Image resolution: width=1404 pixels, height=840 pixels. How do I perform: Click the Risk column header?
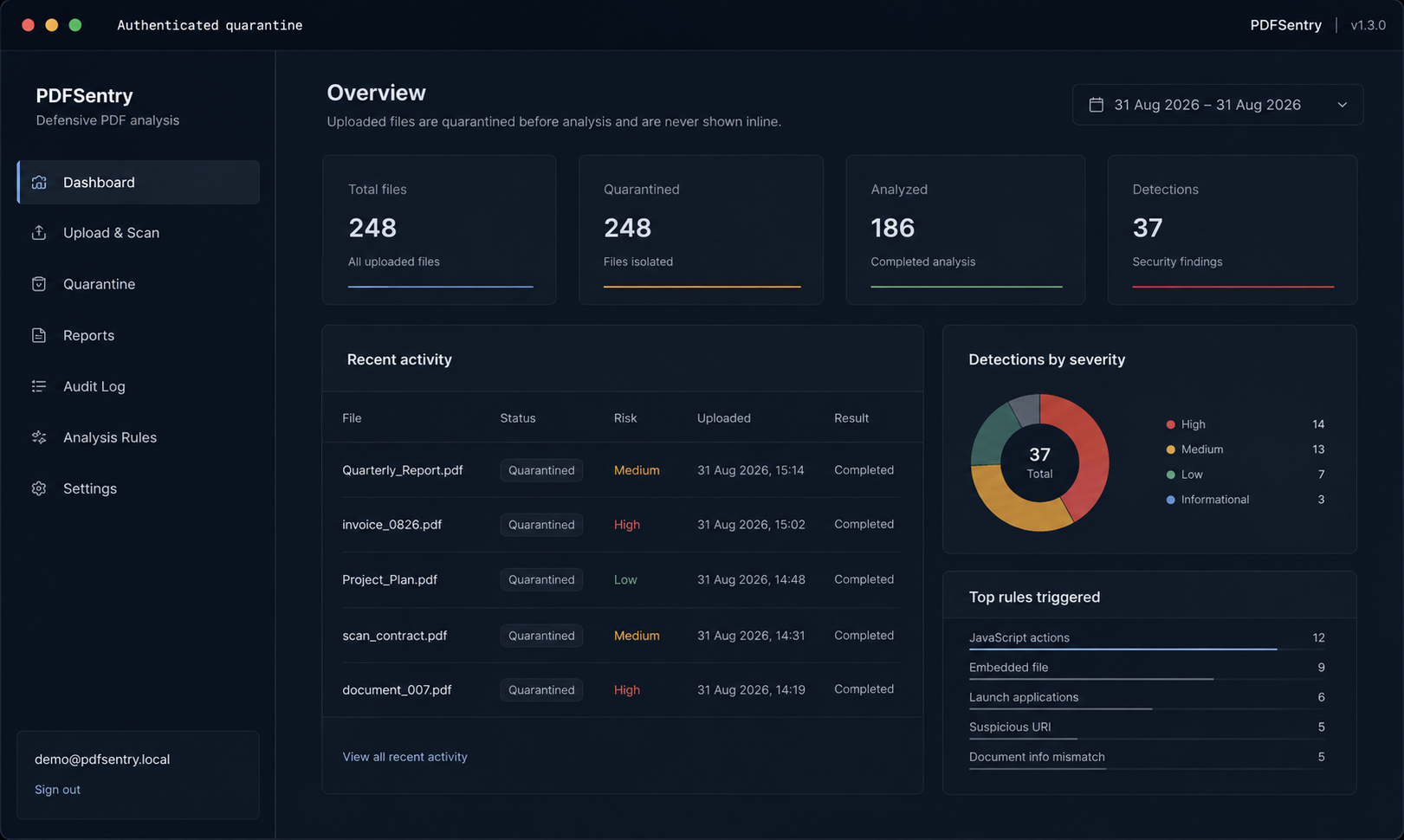[x=625, y=418]
